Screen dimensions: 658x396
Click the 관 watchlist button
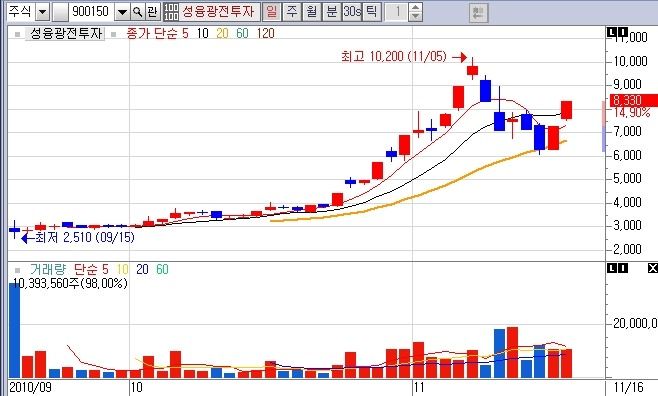tap(152, 12)
